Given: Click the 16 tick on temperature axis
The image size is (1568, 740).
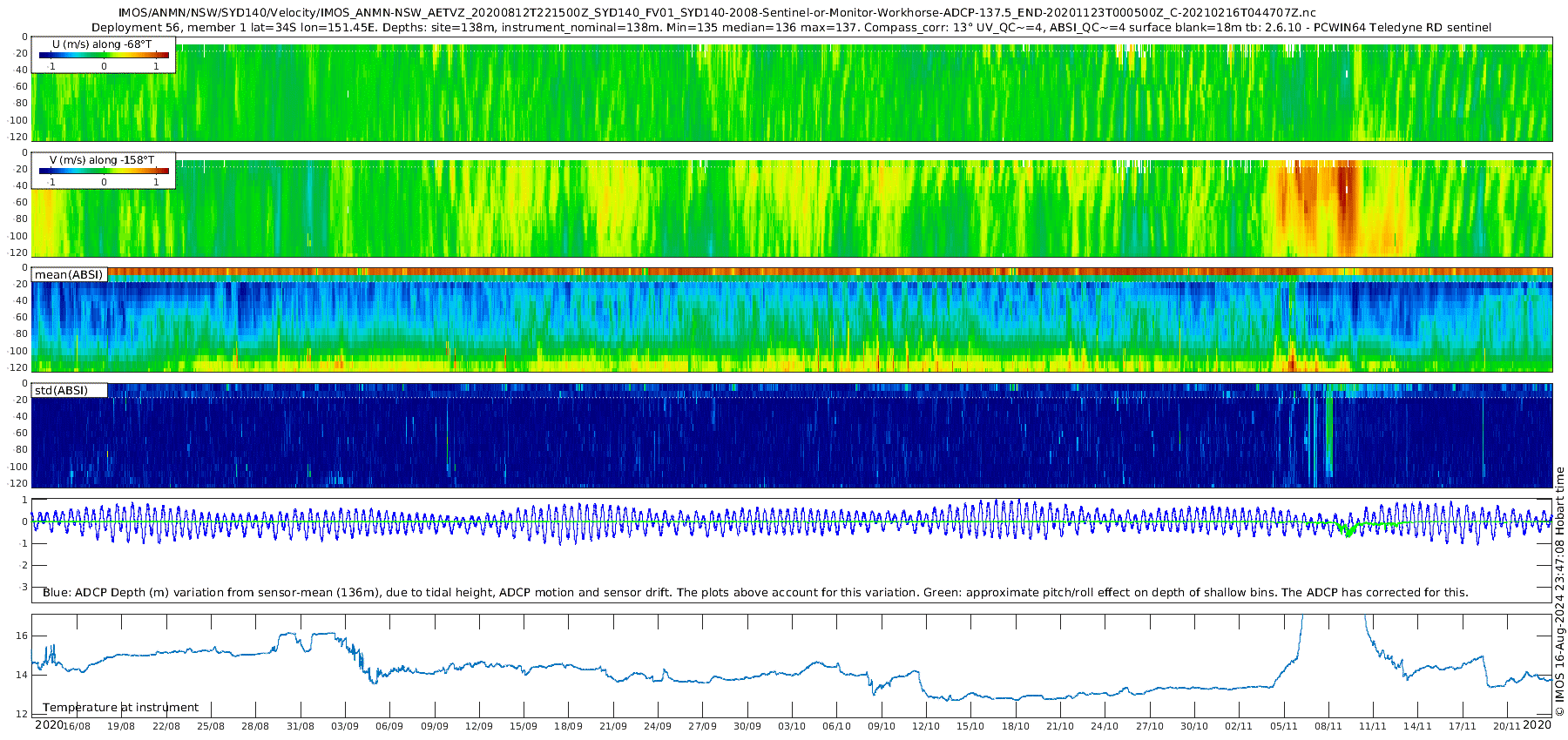Looking at the screenshot, I should pos(22,636).
